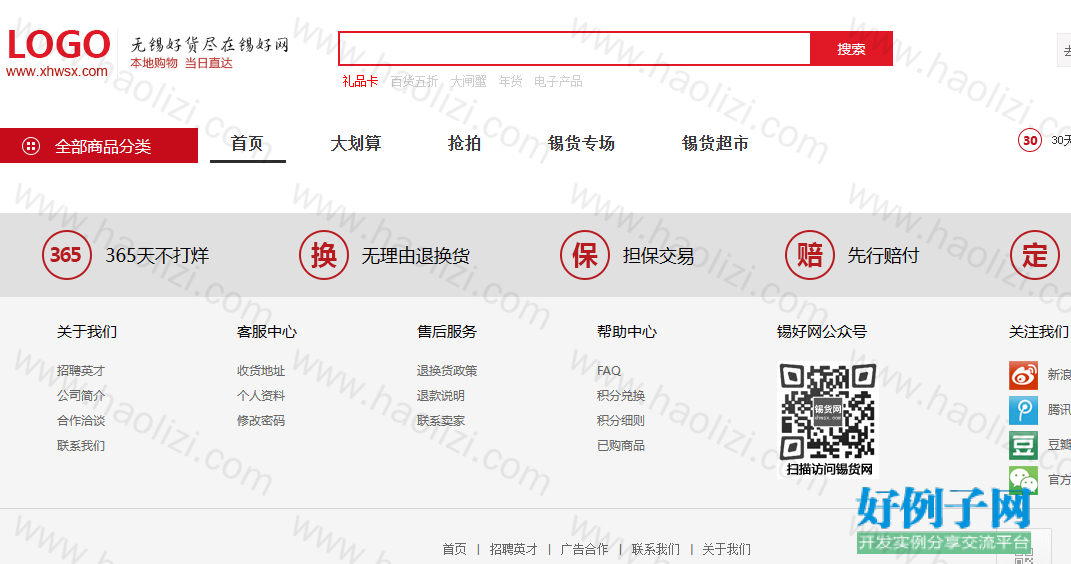Select the 年货 hot keyword
This screenshot has height=564, width=1071.
point(510,81)
